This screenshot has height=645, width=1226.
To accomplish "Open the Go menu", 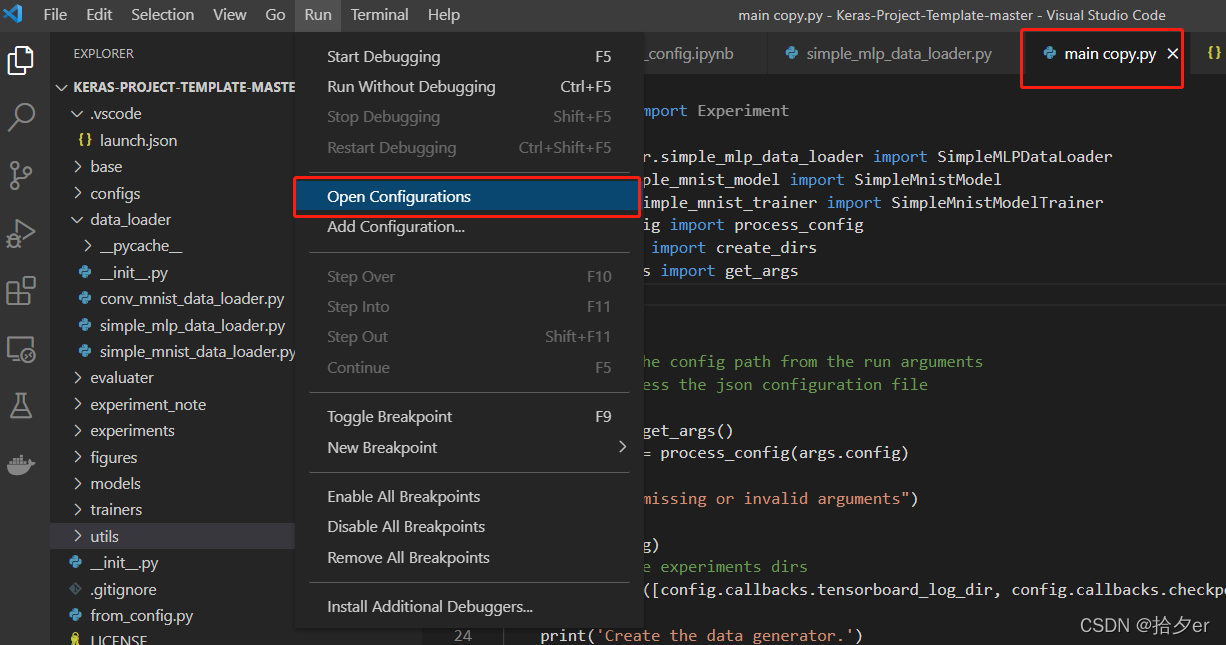I will (276, 14).
